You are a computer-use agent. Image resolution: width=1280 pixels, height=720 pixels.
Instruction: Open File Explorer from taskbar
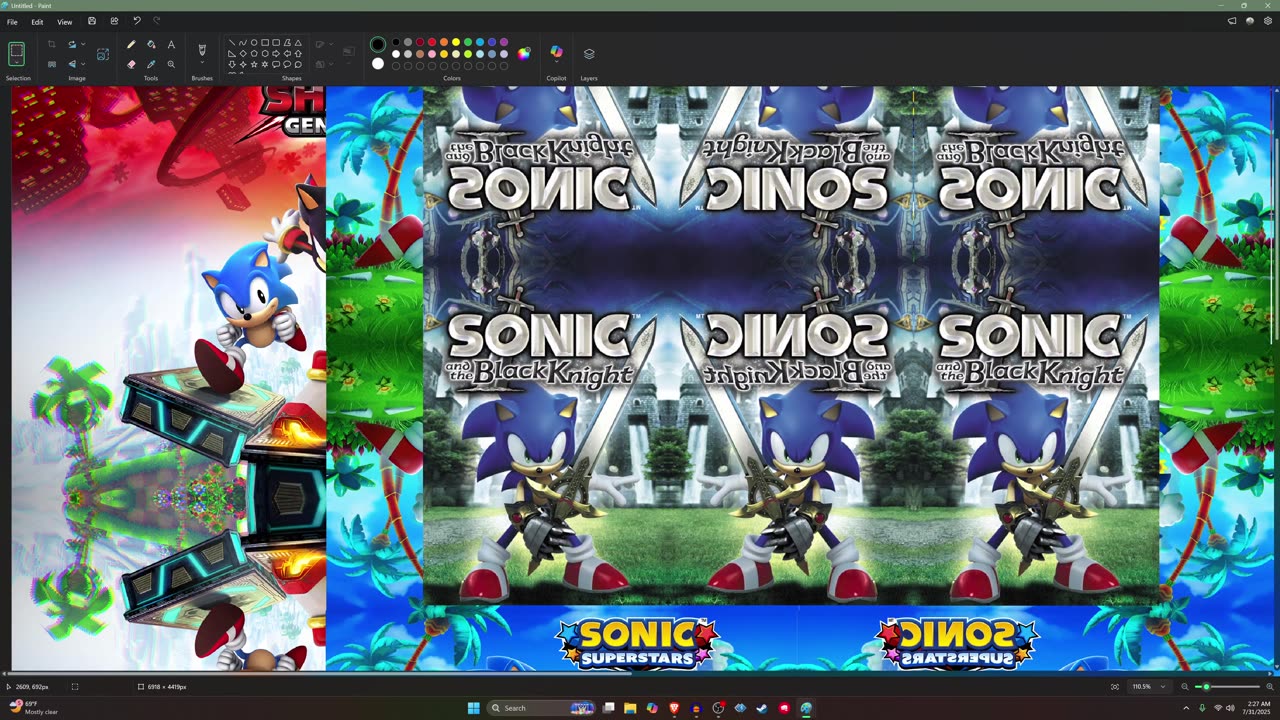630,708
